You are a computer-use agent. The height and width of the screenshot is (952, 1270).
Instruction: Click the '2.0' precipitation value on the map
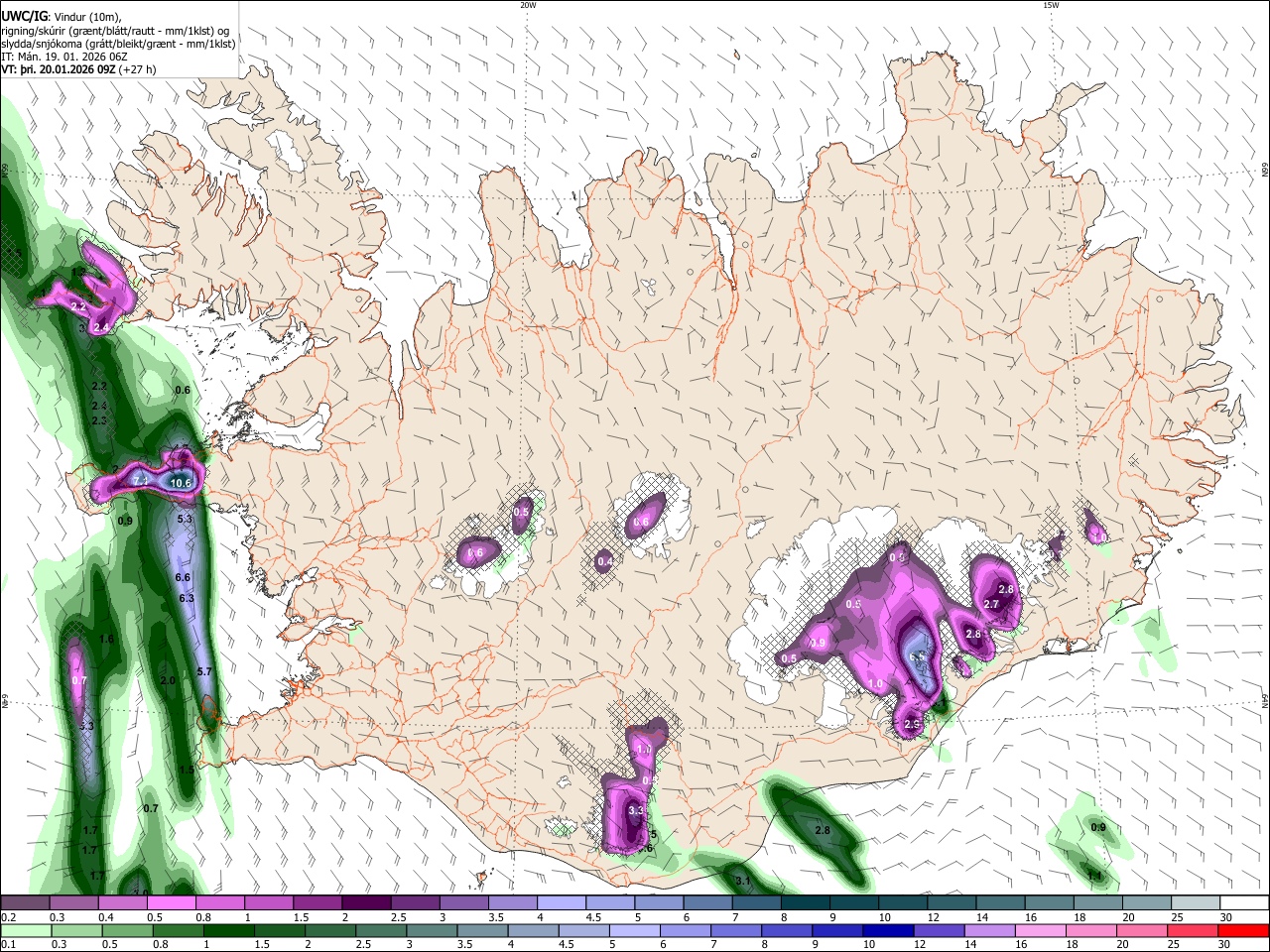[168, 680]
